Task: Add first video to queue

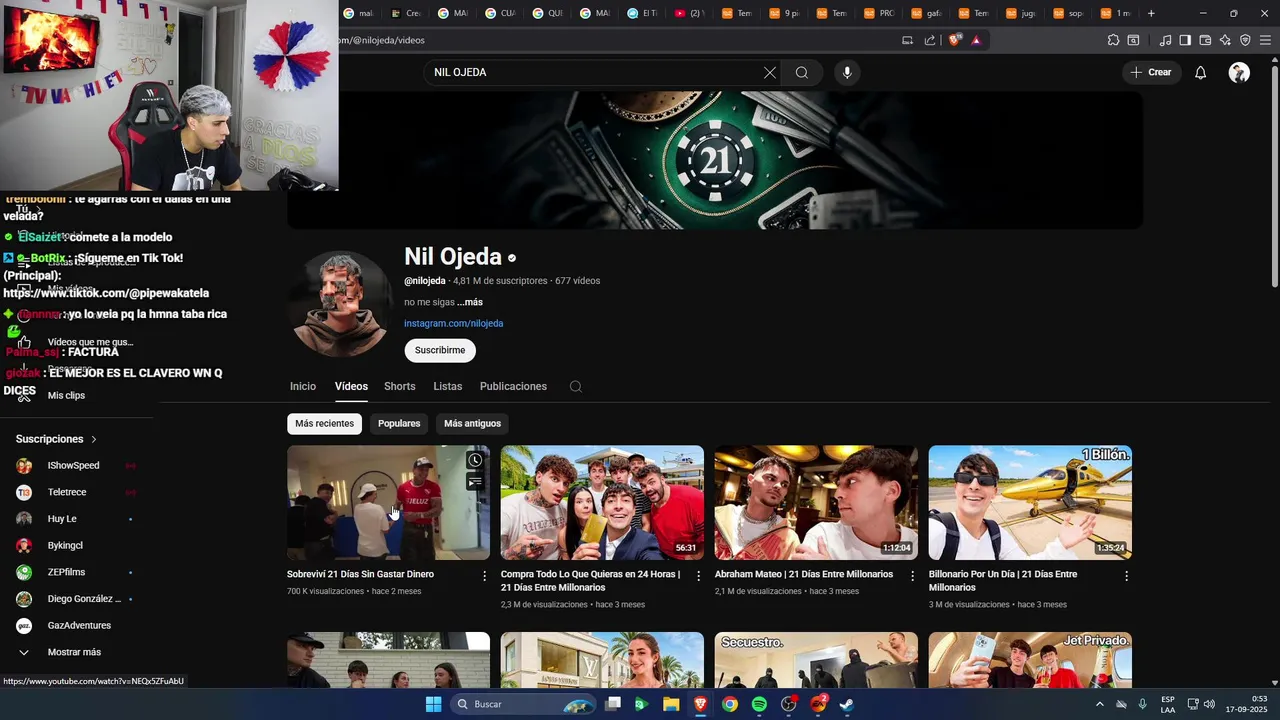Action: pyautogui.click(x=475, y=482)
